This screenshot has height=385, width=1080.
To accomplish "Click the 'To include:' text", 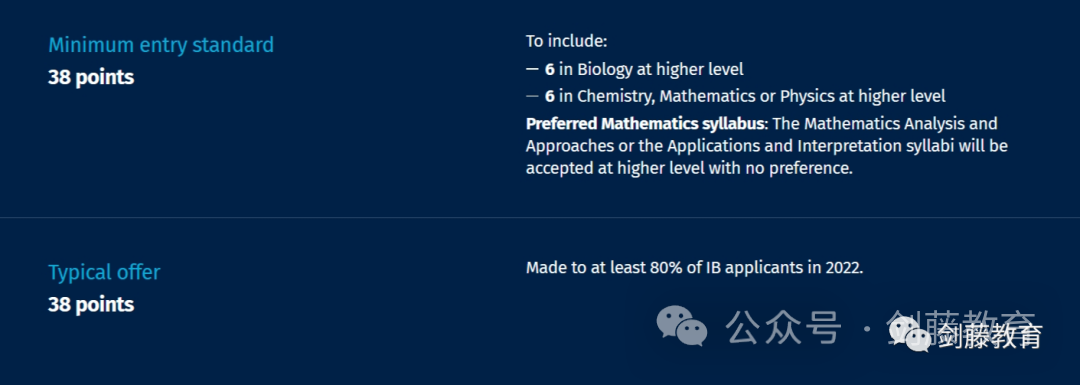I will coord(566,41).
